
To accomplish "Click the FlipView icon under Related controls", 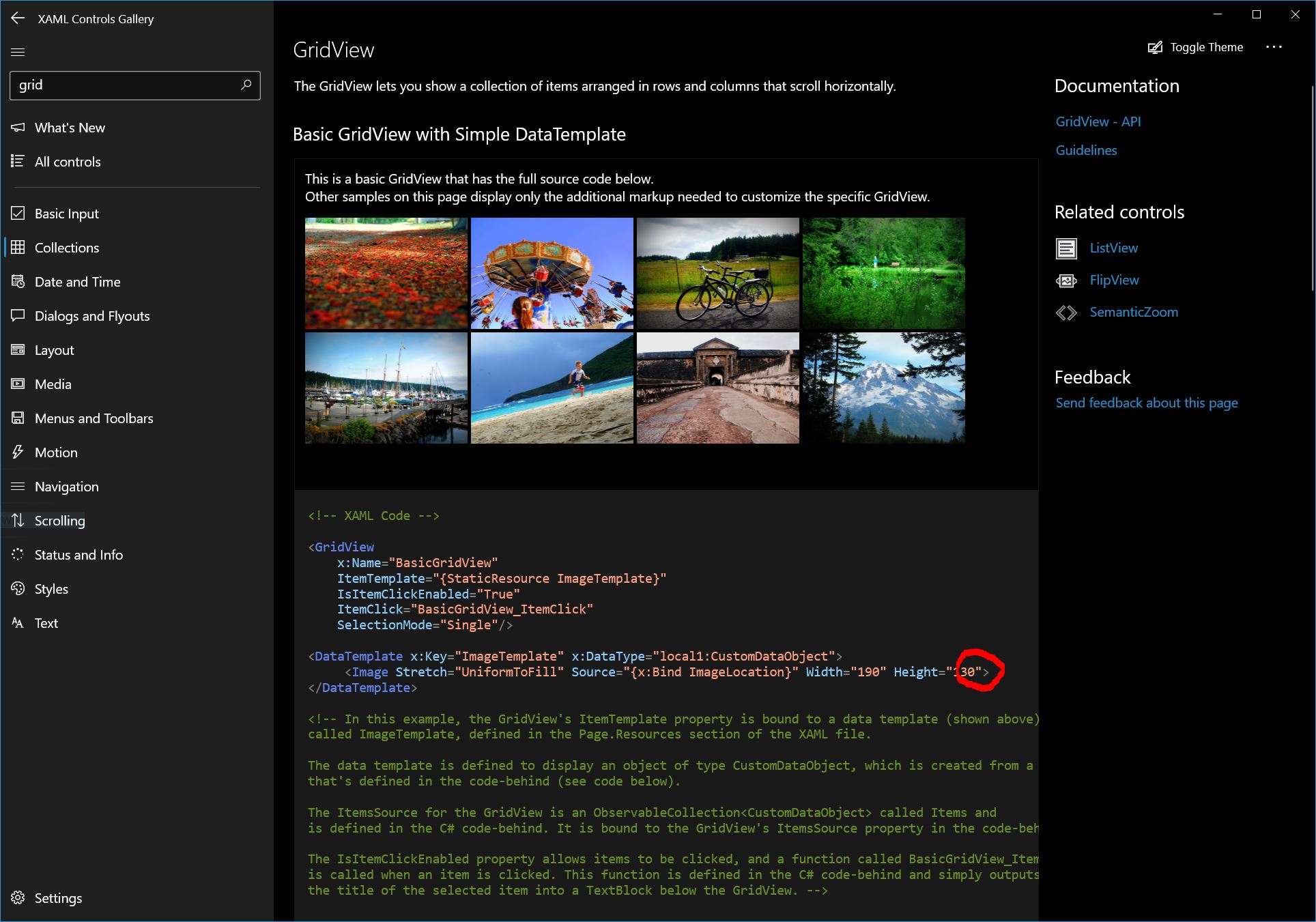I will coord(1065,280).
